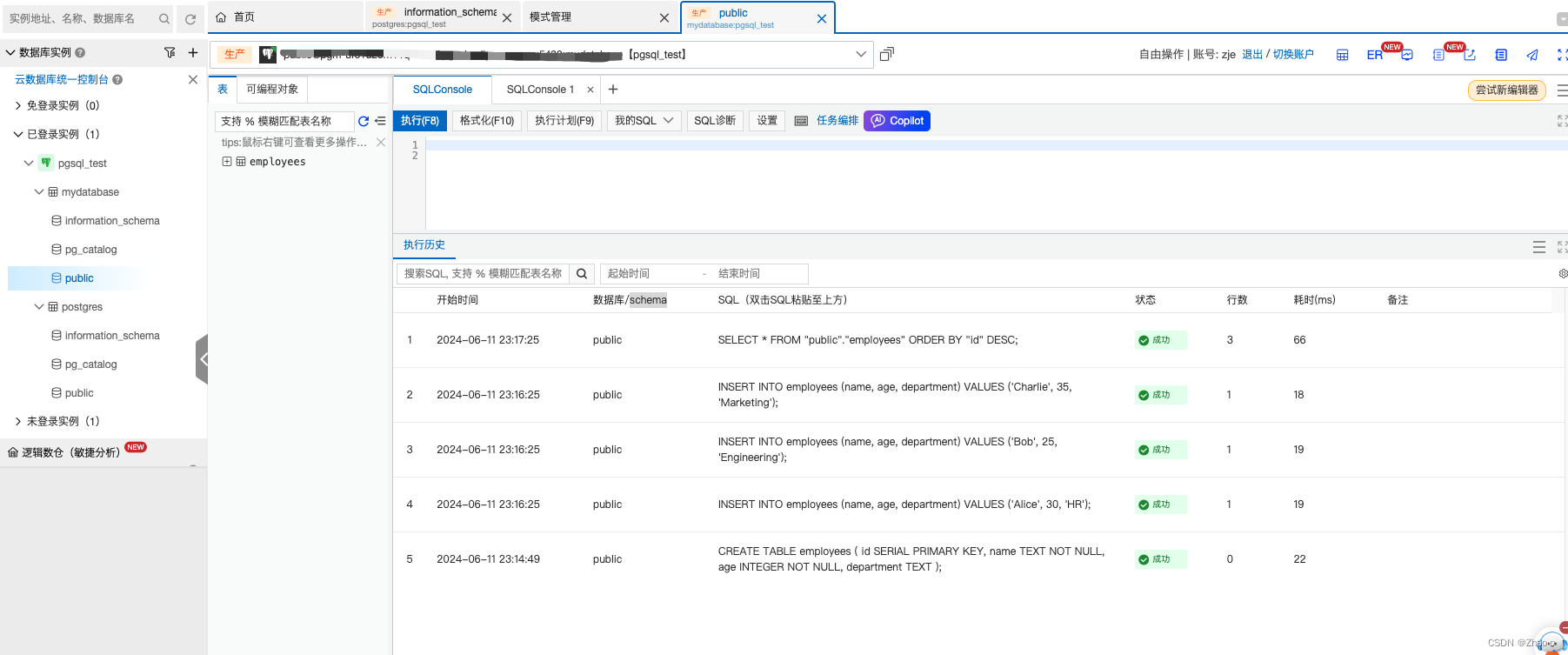
Task: Open the table grid icon in top toolbar
Action: click(x=1342, y=55)
